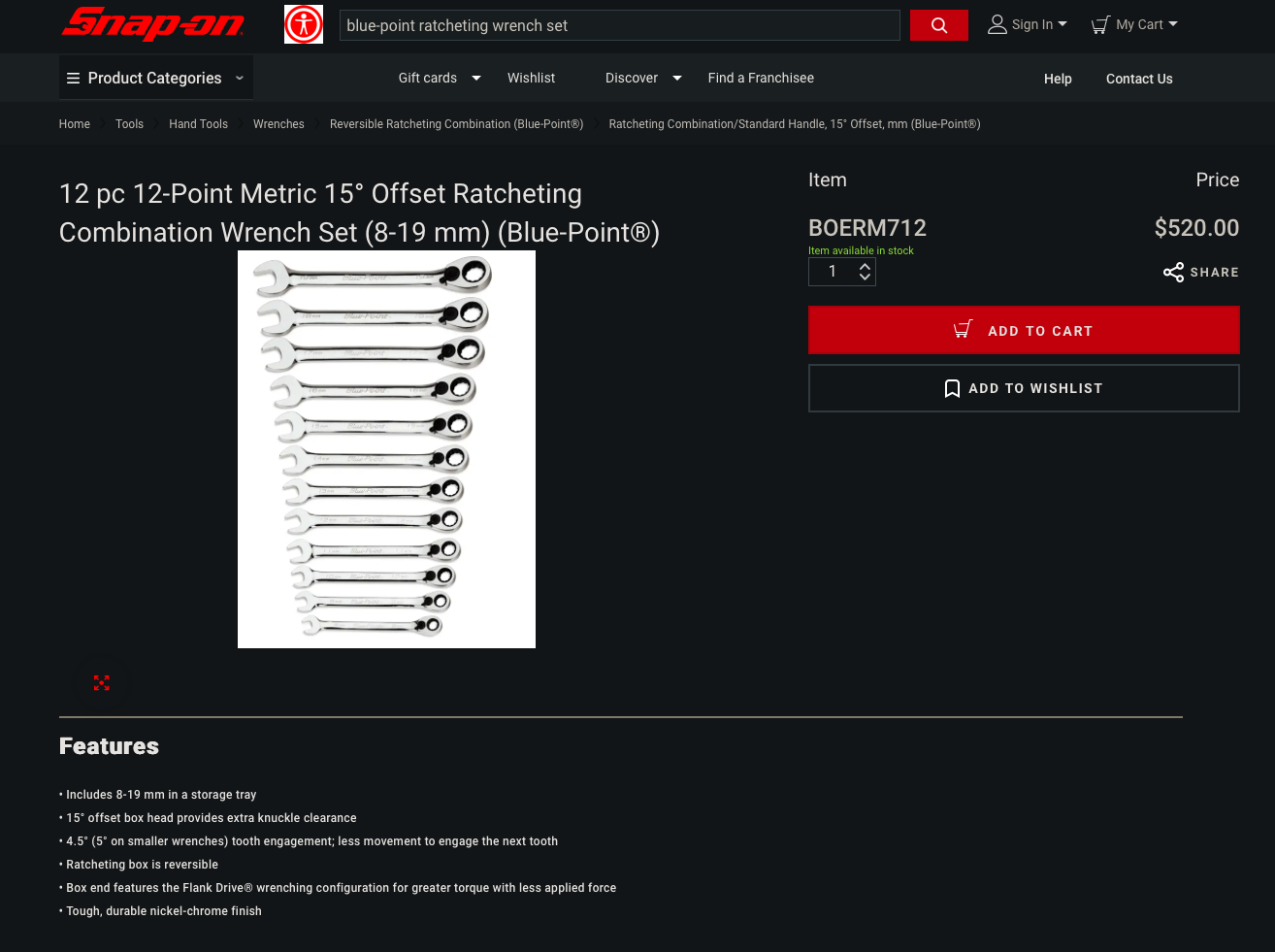Viewport: 1275px width, 952px height.
Task: Open Reversible Ratcheting Combination breadcrumb link
Action: [x=456, y=124]
